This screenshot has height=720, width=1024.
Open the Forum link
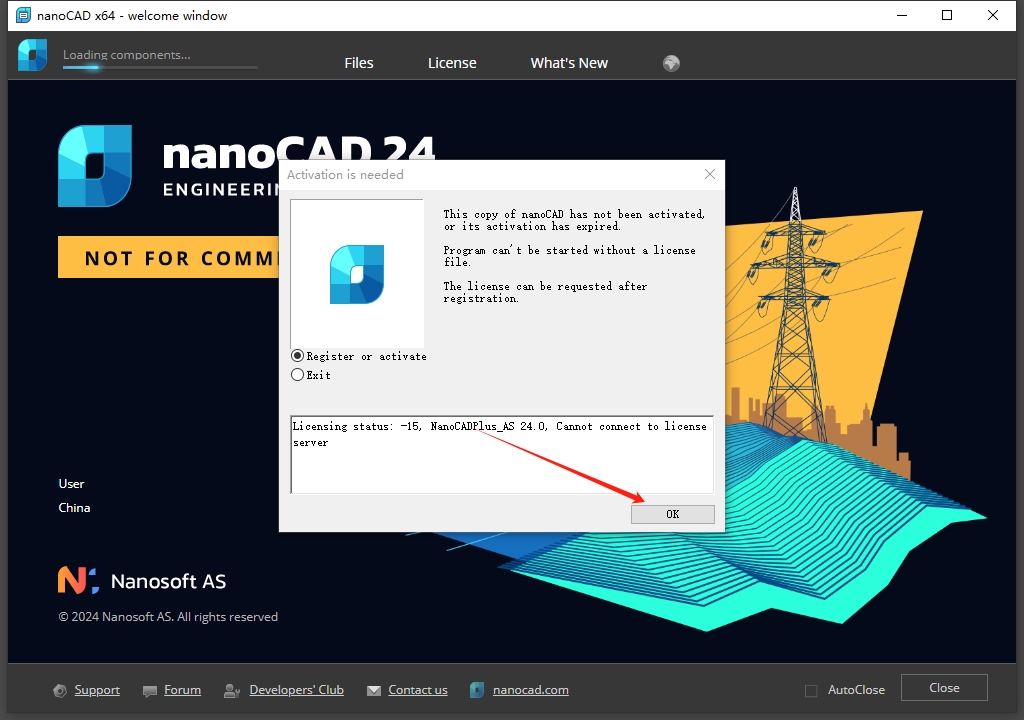point(182,690)
